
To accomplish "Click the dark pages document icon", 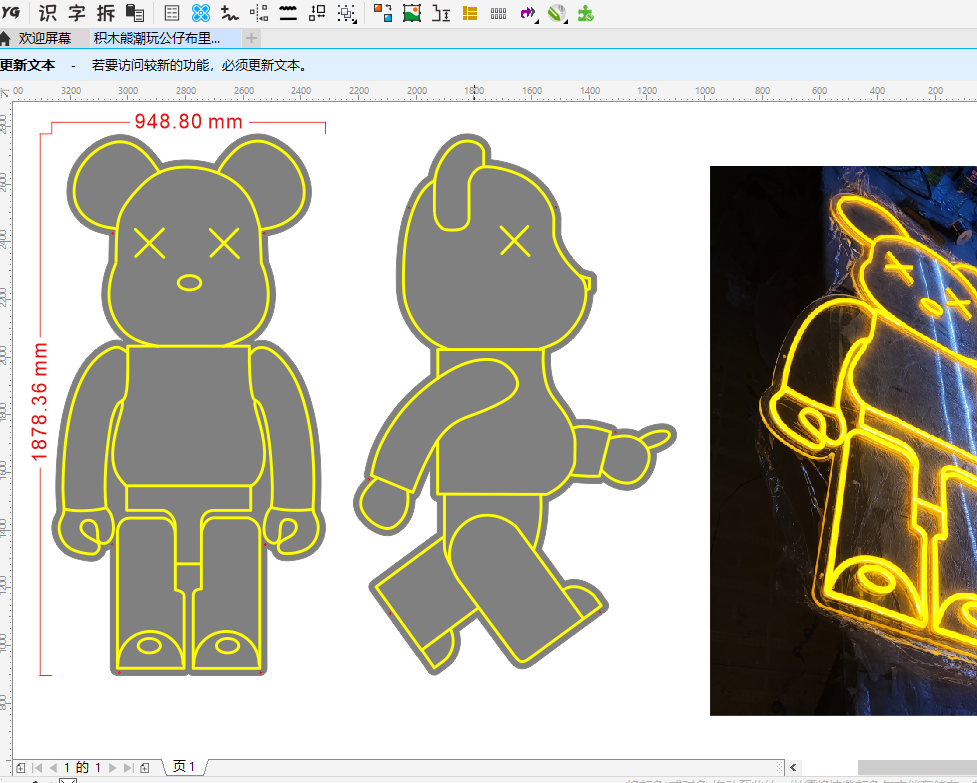I will [x=135, y=13].
